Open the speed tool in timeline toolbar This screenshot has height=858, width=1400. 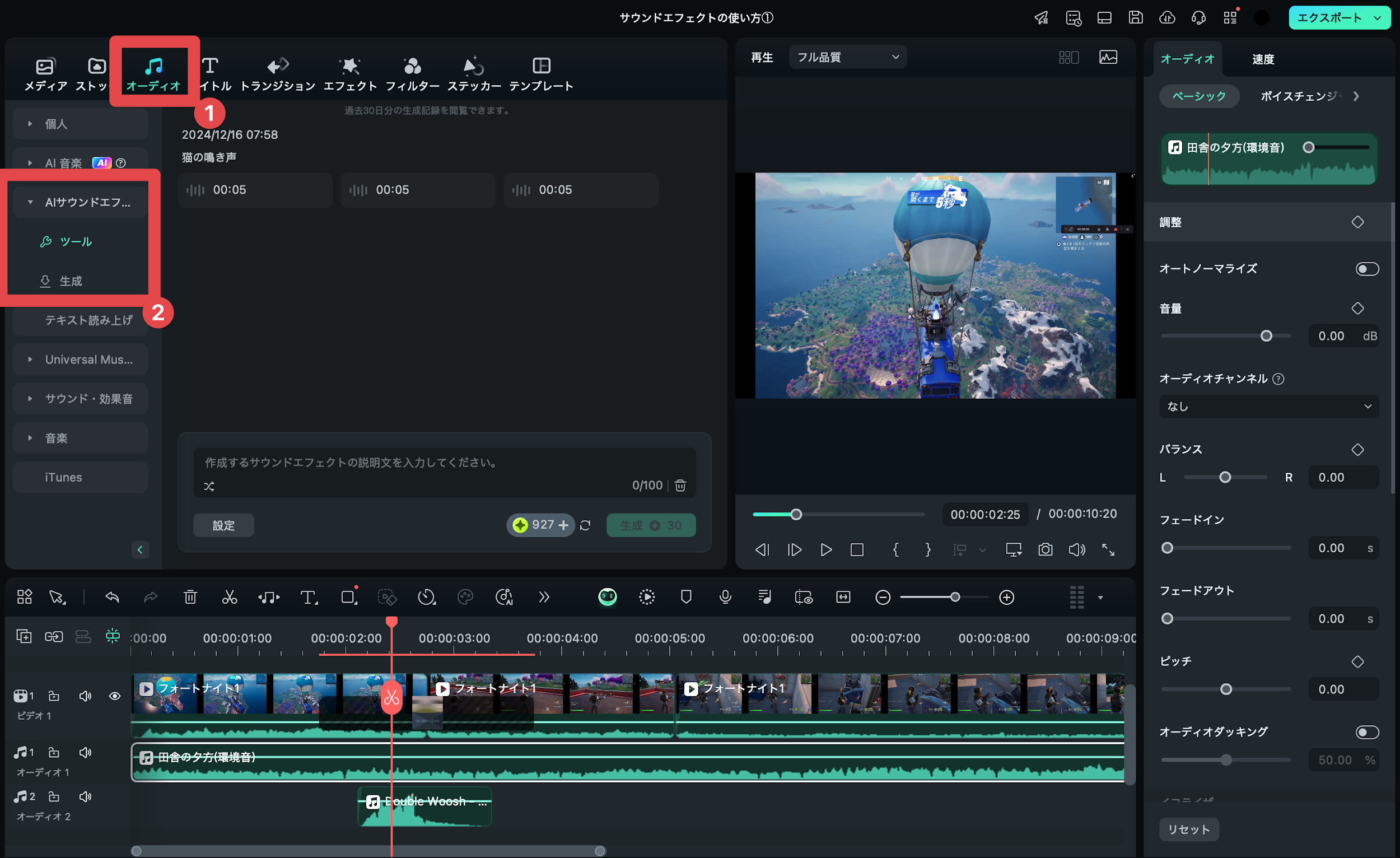click(426, 597)
